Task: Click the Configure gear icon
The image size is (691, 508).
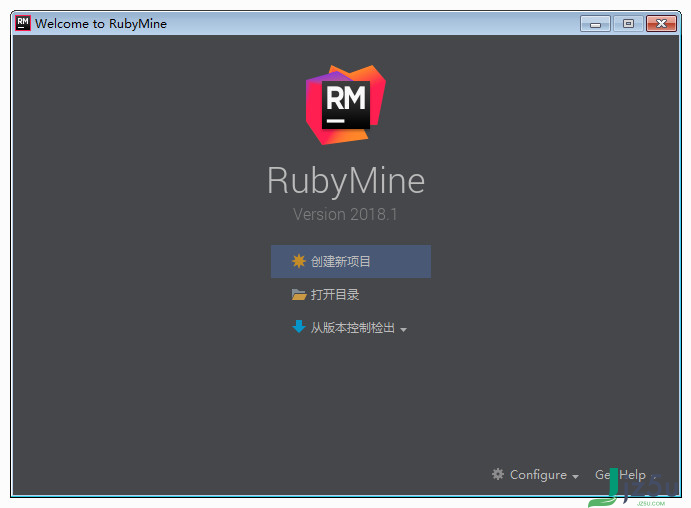Action: coord(498,474)
